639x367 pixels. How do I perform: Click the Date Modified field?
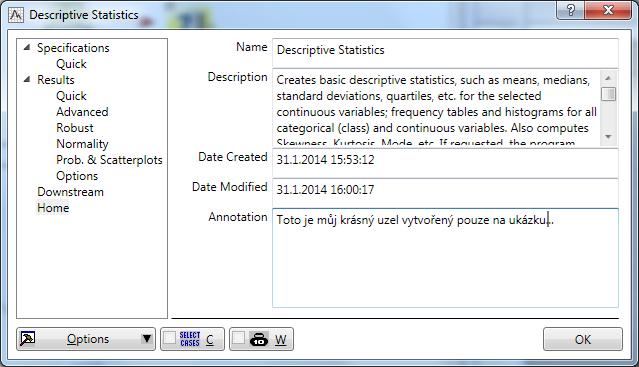(445, 193)
